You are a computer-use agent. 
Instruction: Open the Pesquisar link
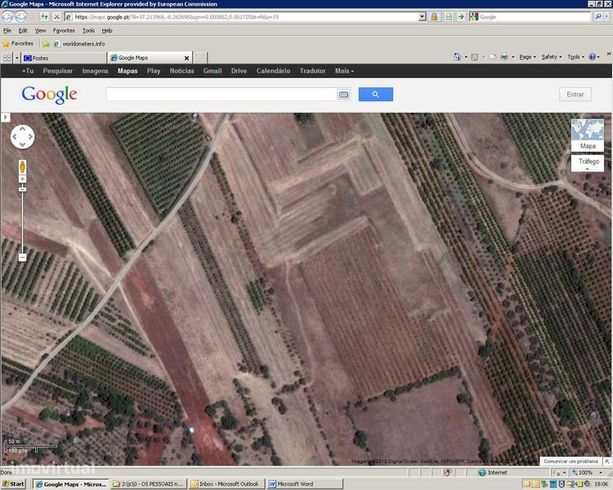click(58, 71)
